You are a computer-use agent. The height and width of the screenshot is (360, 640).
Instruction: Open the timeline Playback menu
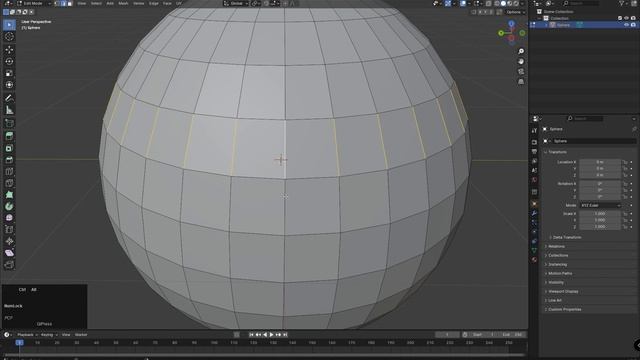(27, 335)
